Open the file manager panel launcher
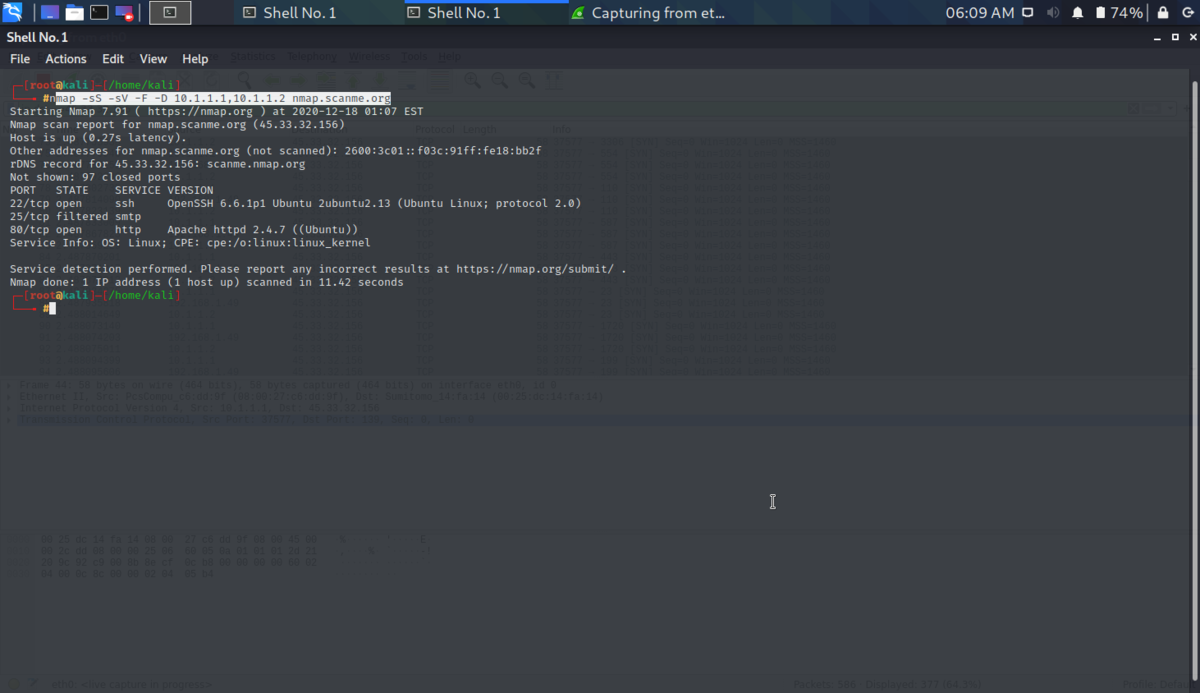The width and height of the screenshot is (1200, 693). [75, 13]
